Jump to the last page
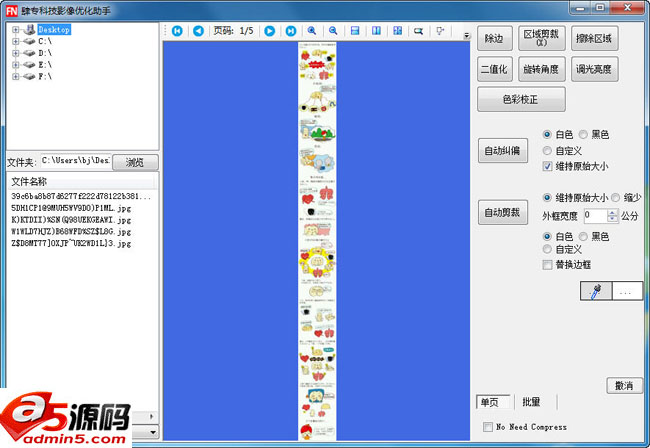Screen dimensions: 650x448 pos(290,31)
